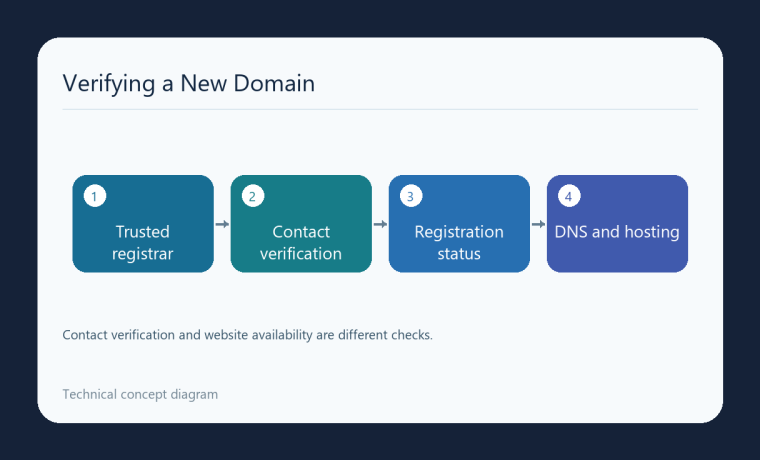The image size is (760, 460).
Task: Select the DNS and hosting step card
Action: coord(618,224)
